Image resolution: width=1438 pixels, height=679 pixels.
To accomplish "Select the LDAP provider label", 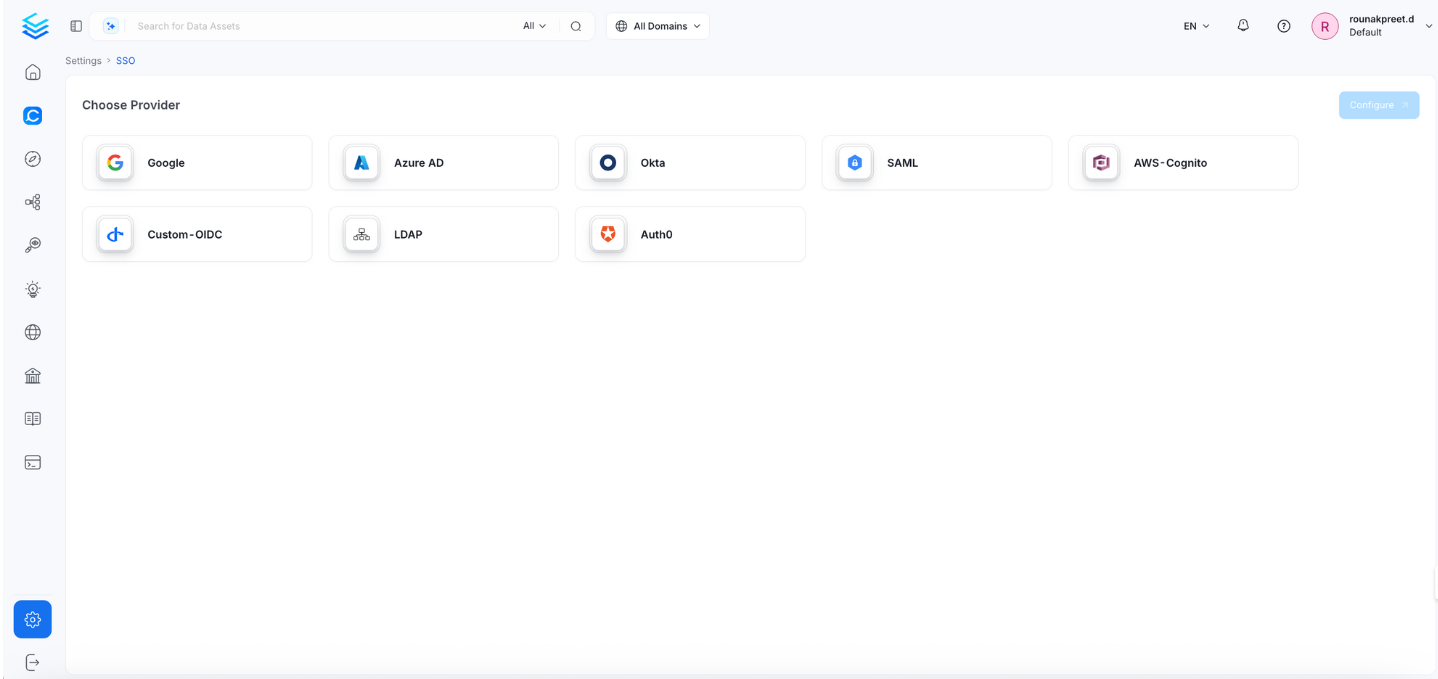I will pos(408,235).
